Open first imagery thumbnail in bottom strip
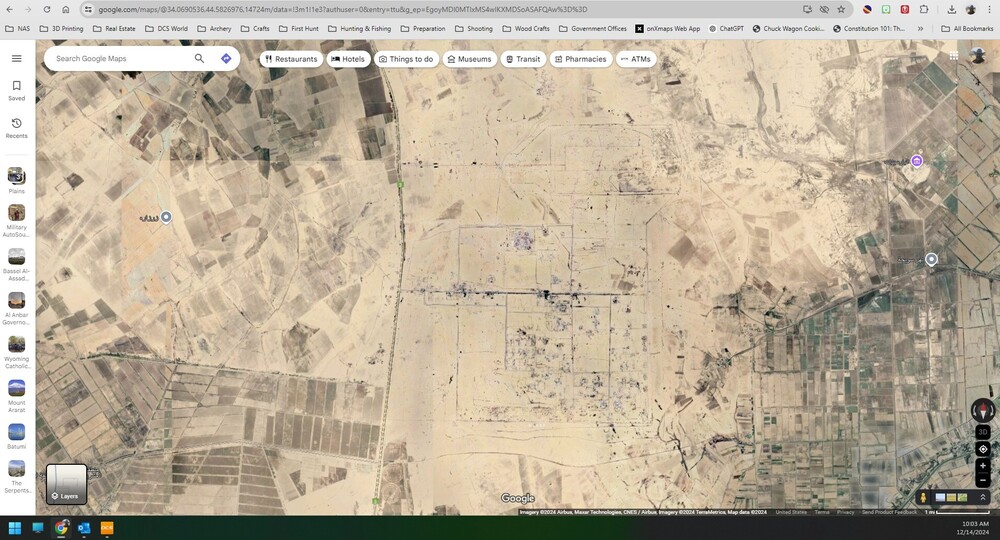 coord(940,497)
